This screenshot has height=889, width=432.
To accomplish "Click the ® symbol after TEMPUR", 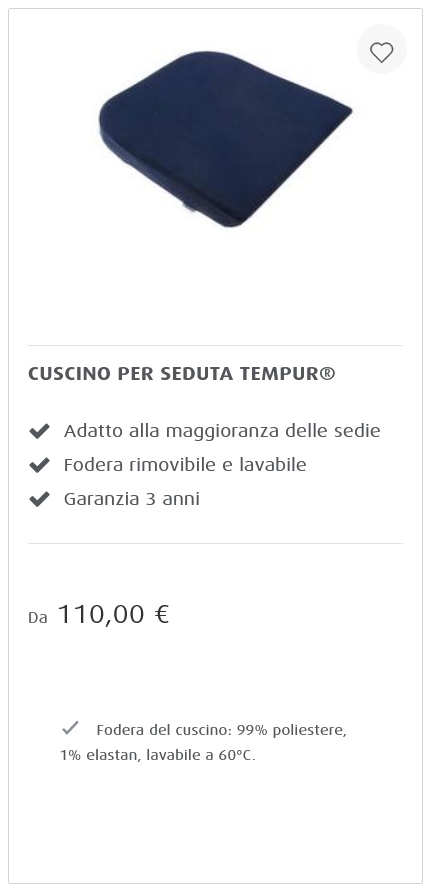I will pos(327,374).
